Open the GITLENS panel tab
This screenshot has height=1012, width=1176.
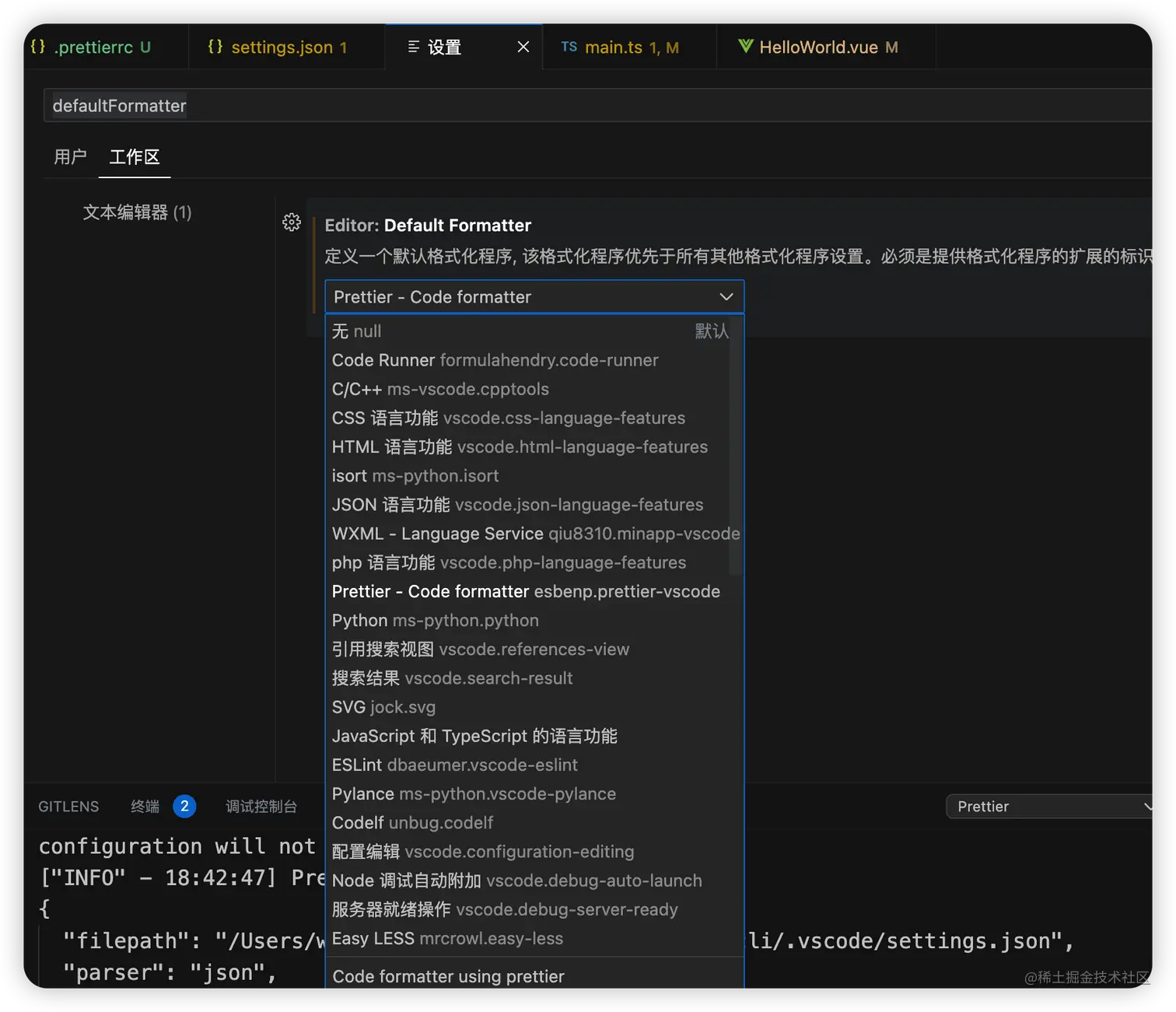(x=68, y=807)
